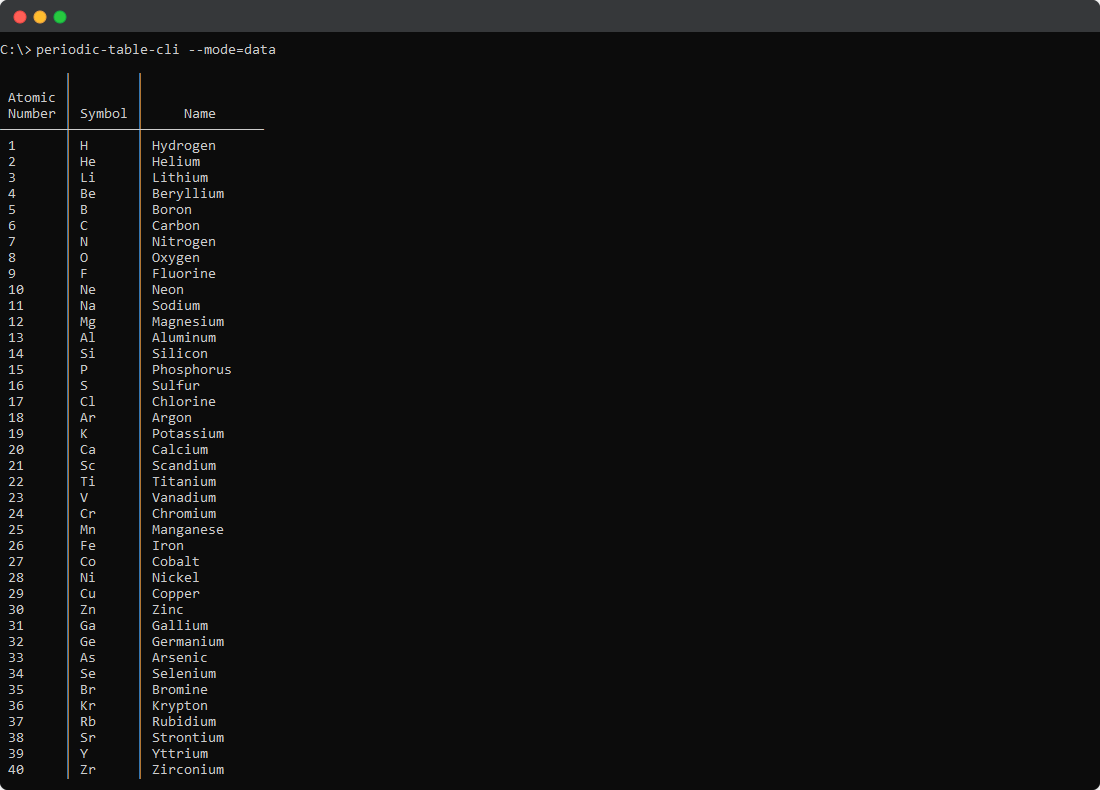
Task: Click the yellow minimize traffic light
Action: point(39,17)
